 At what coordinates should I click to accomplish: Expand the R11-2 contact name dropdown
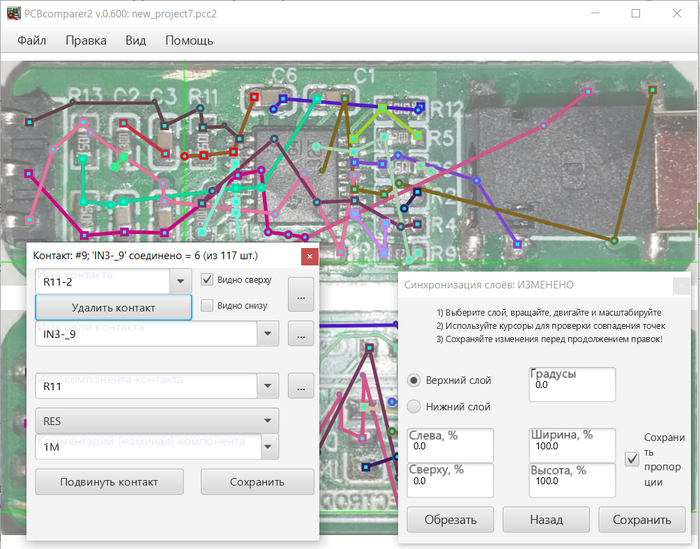tap(180, 282)
